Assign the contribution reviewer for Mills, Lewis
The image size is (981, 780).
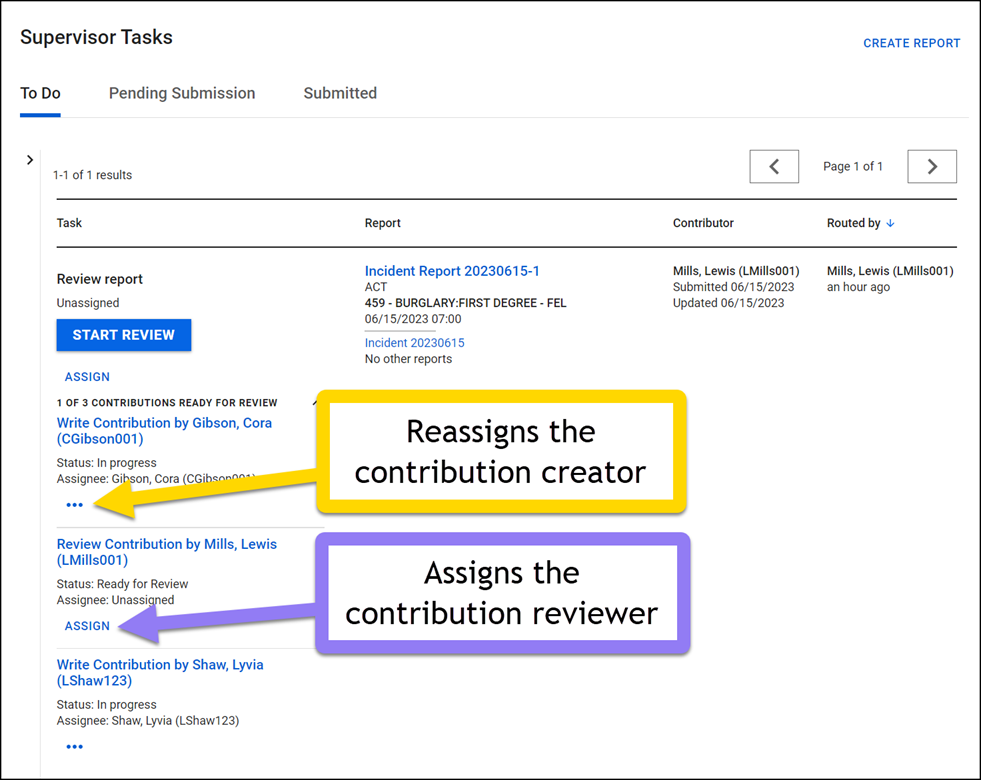pyautogui.click(x=87, y=625)
